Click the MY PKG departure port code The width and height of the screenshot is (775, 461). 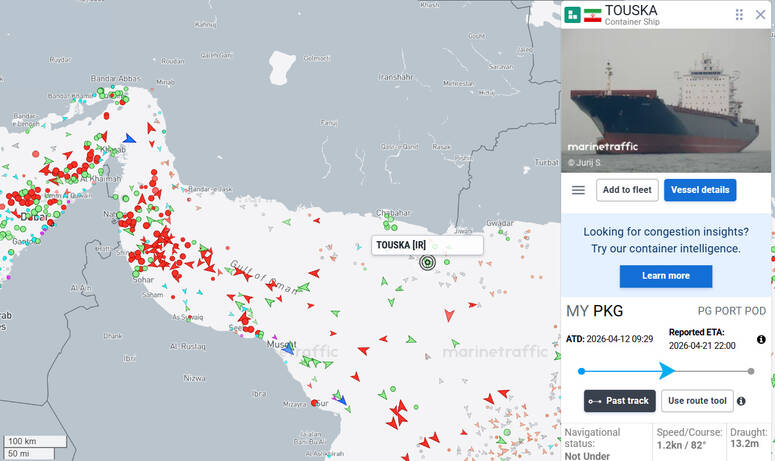[594, 310]
